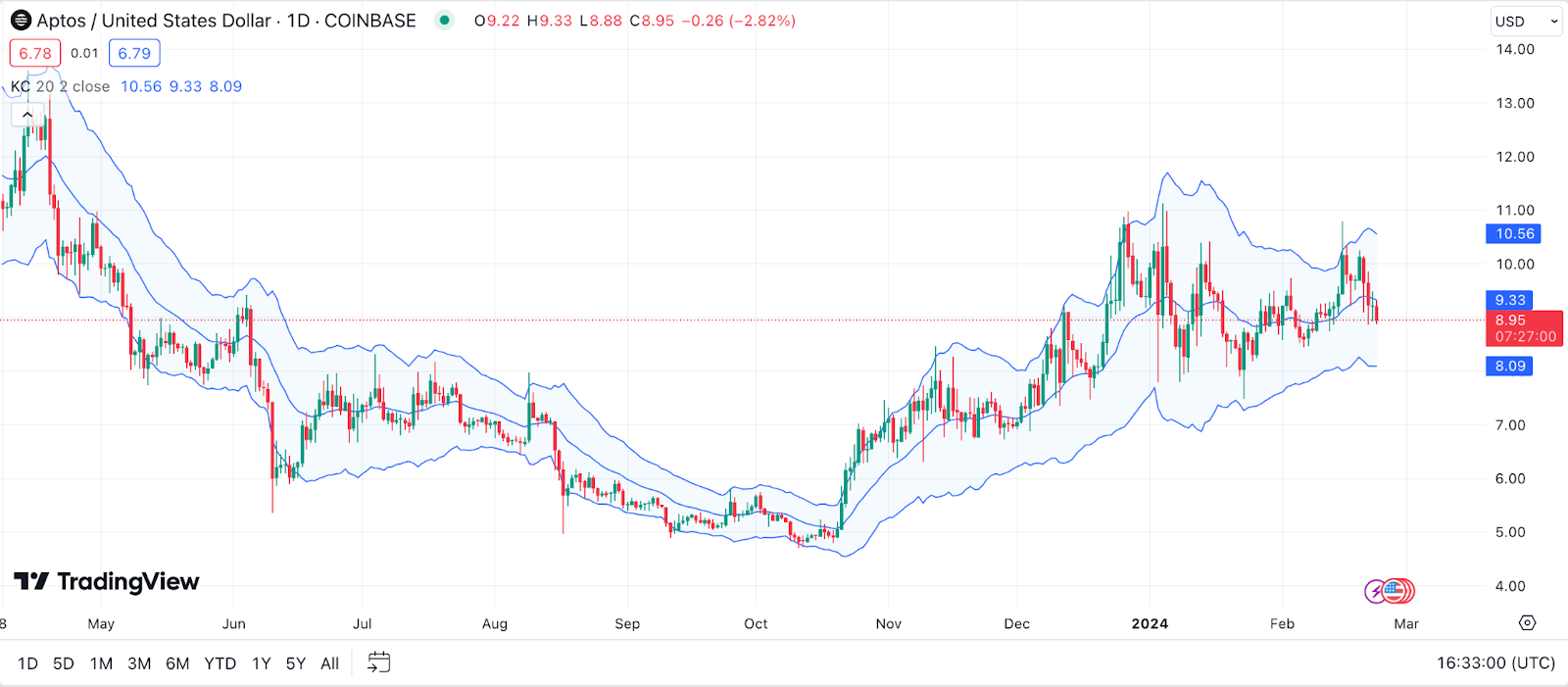This screenshot has height=687, width=1568.
Task: Click the 10.56 upper band price label
Action: click(1514, 233)
